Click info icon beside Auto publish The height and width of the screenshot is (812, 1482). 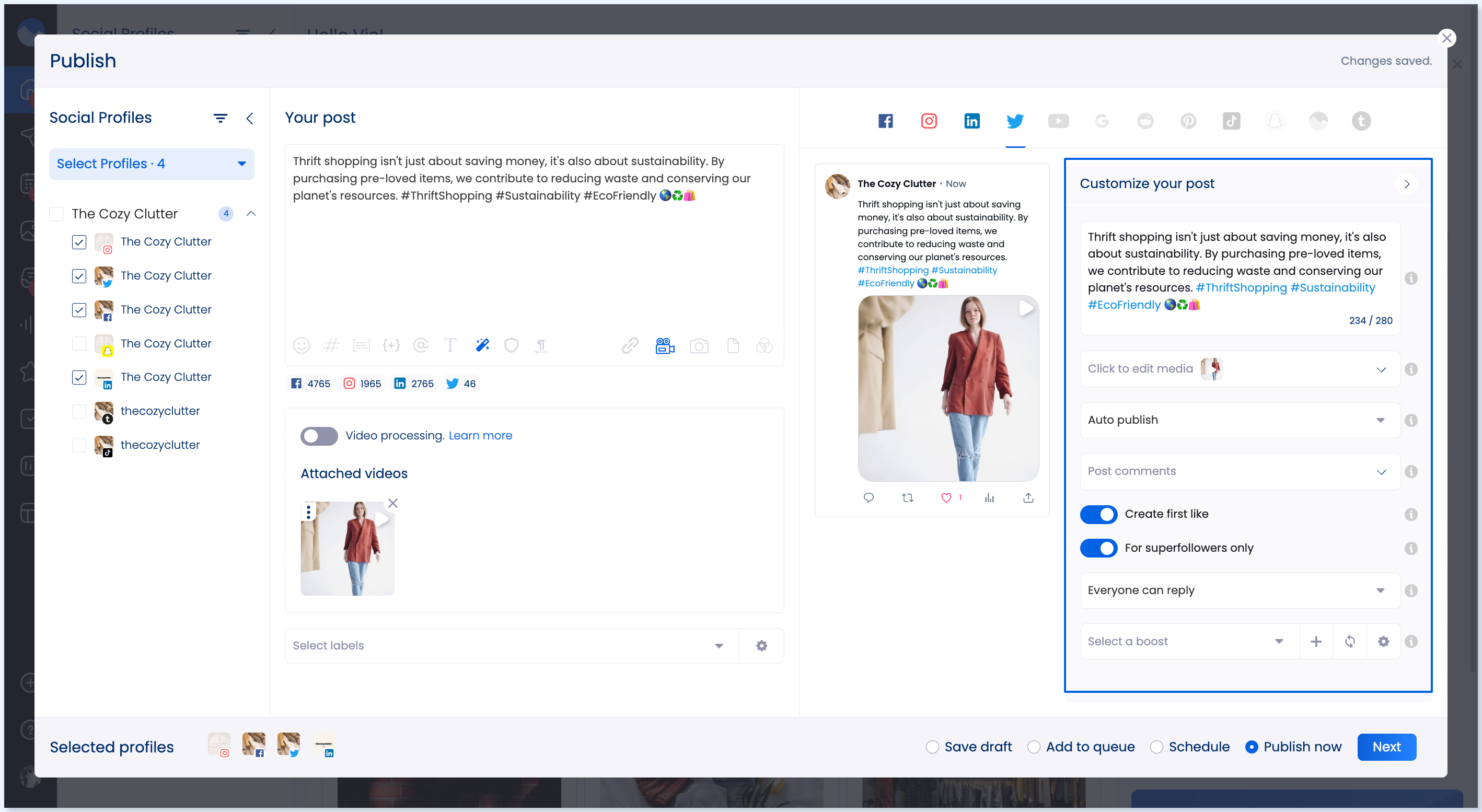1410,421
